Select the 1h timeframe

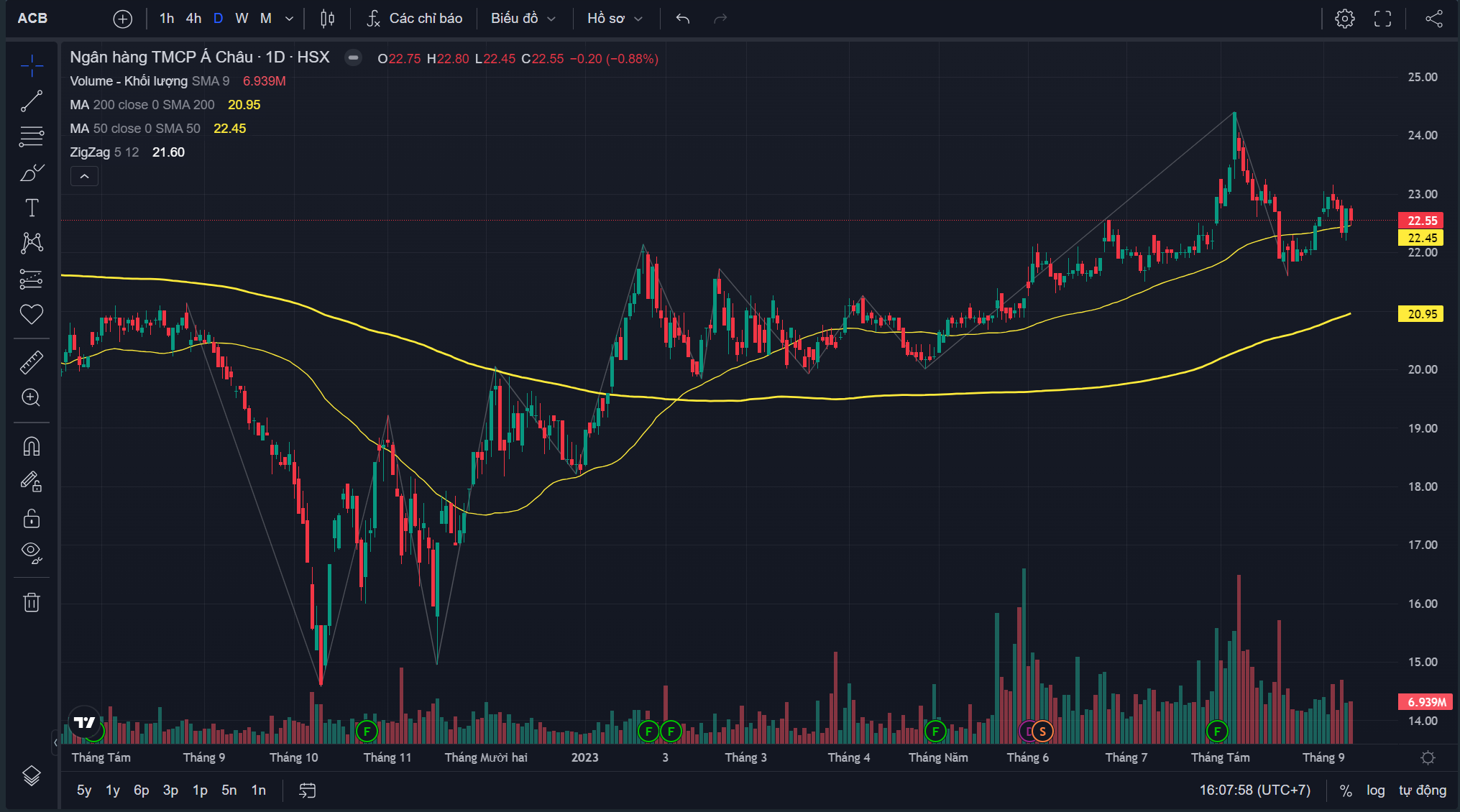pyautogui.click(x=167, y=19)
